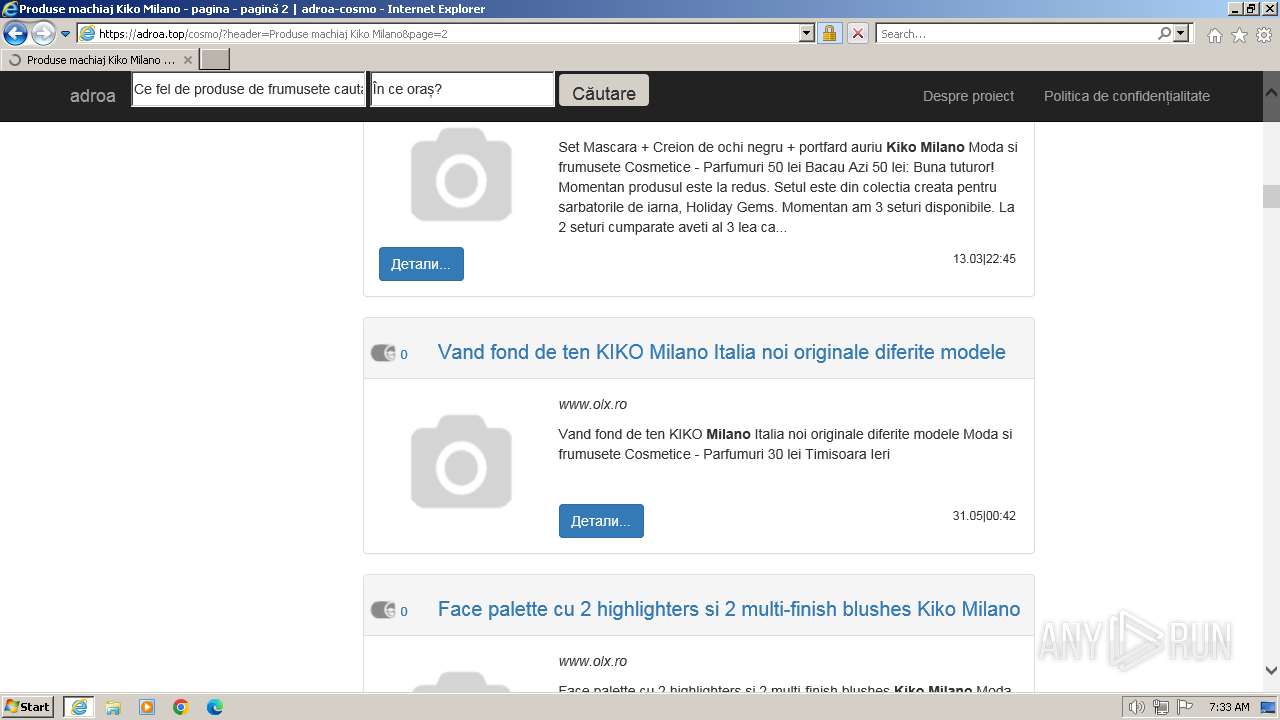Image resolution: width=1280 pixels, height=720 pixels.
Task: Open Face palette cu 2 highlighters title
Action: pos(729,609)
